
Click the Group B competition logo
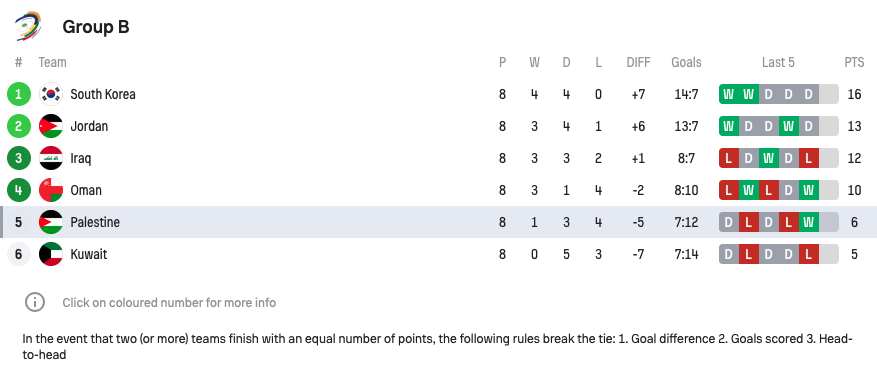28,26
